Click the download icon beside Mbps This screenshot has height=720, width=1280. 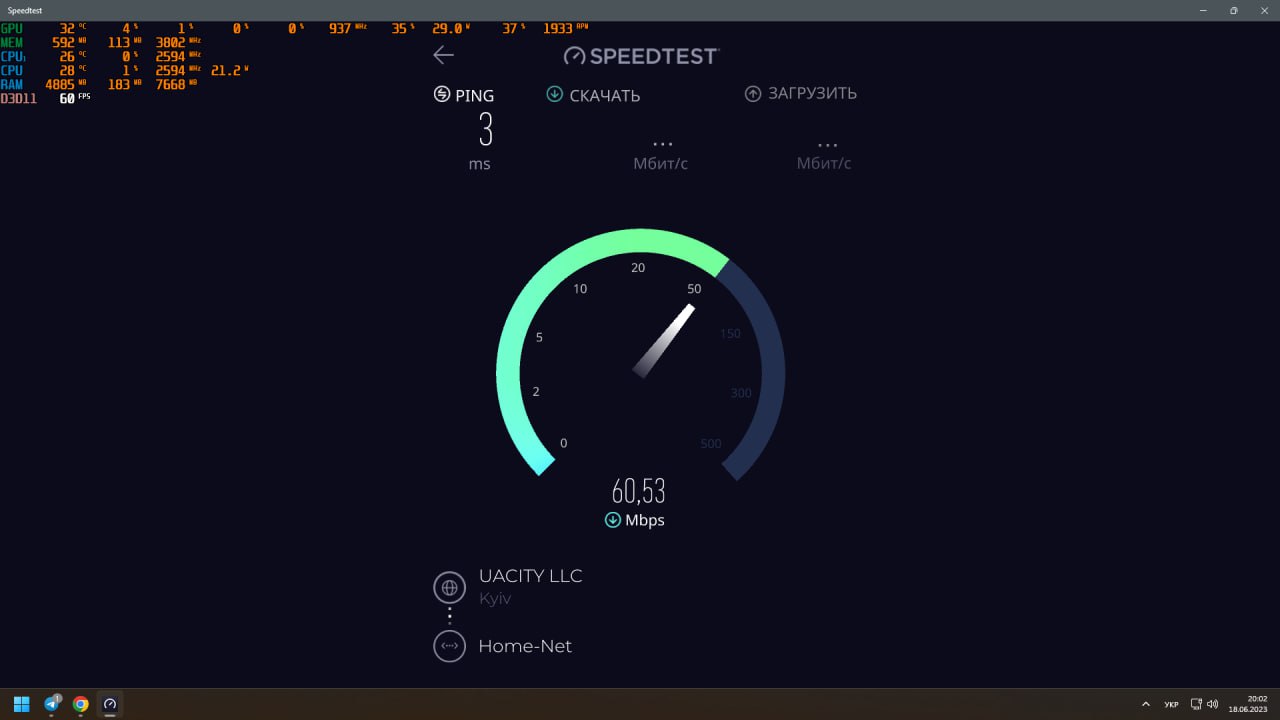coord(612,520)
